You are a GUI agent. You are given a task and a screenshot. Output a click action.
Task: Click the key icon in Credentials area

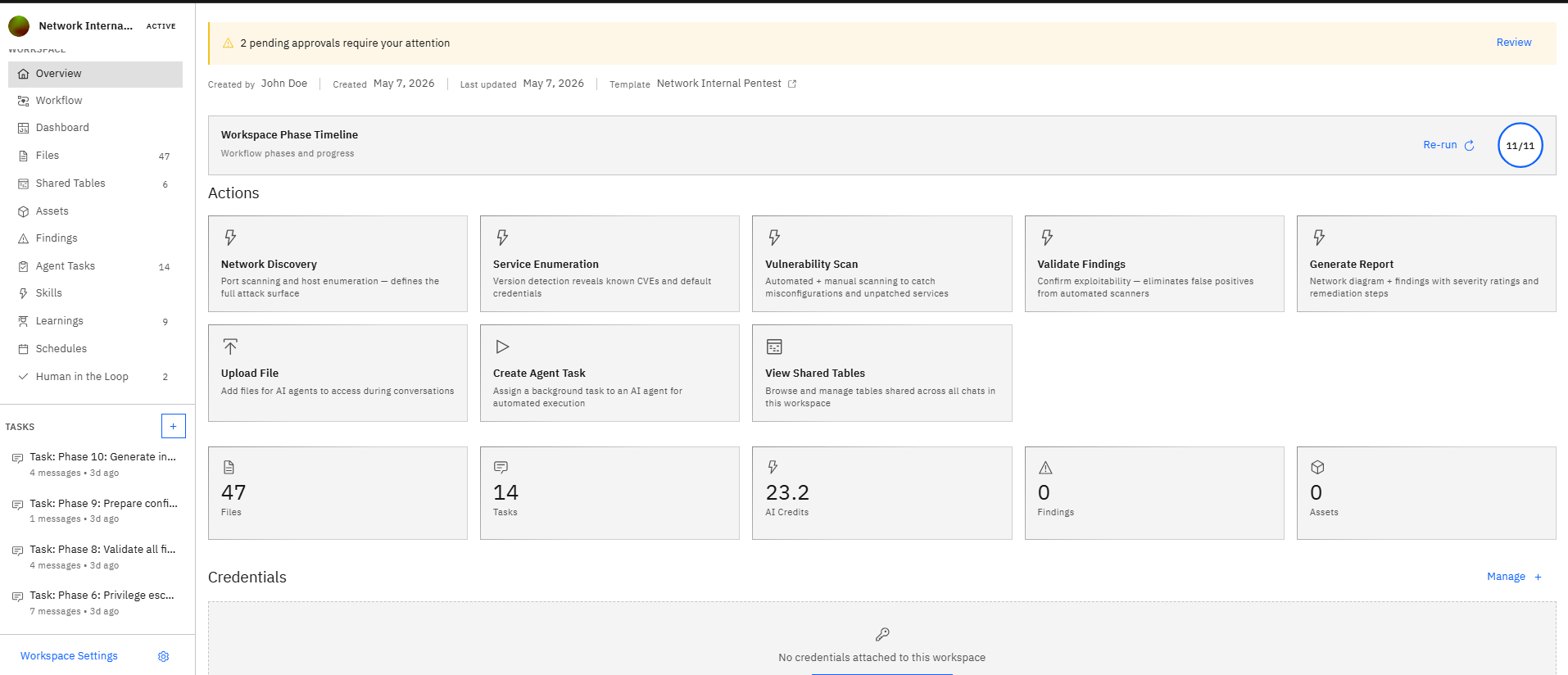coord(882,634)
